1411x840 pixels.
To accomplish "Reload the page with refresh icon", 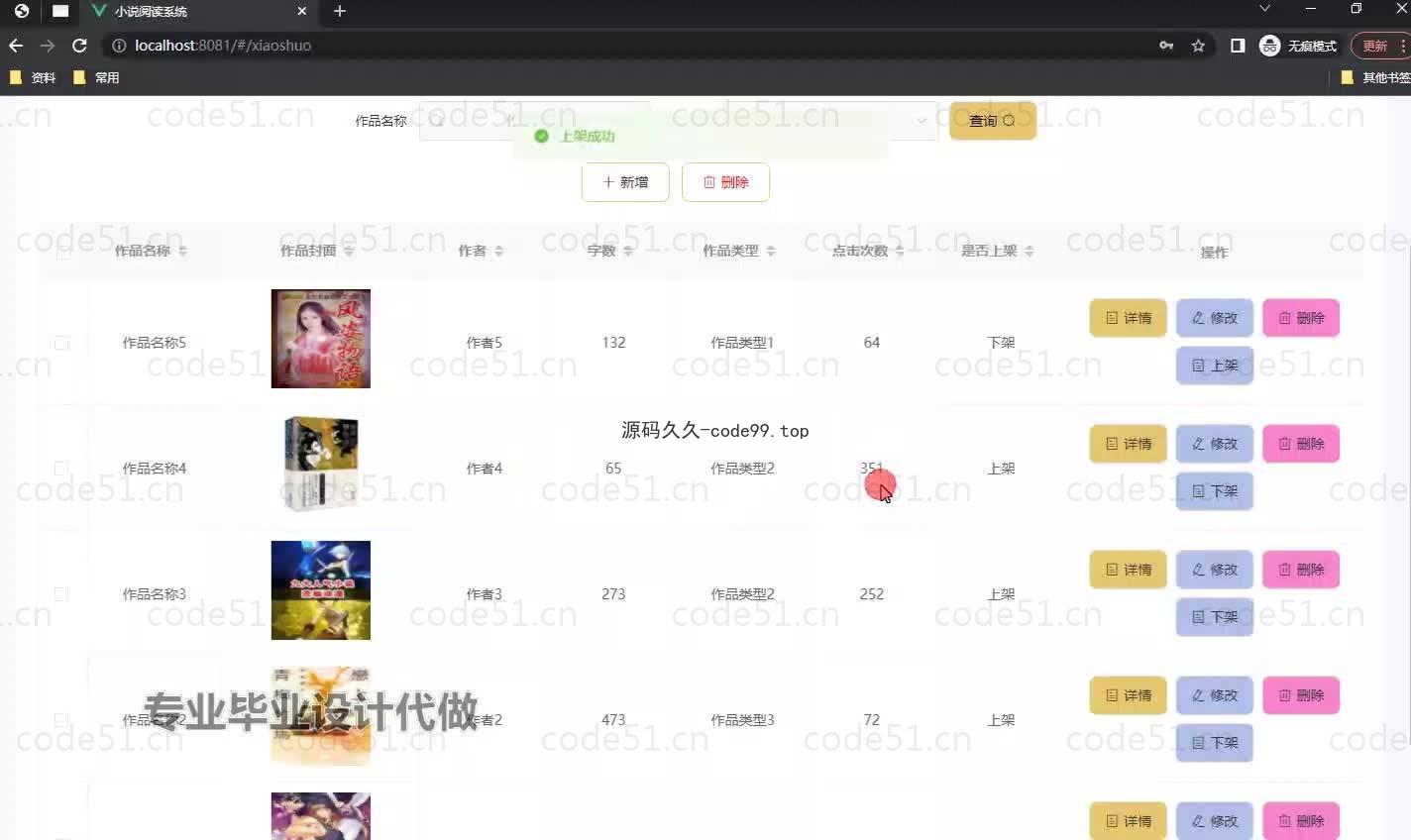I will 80,46.
